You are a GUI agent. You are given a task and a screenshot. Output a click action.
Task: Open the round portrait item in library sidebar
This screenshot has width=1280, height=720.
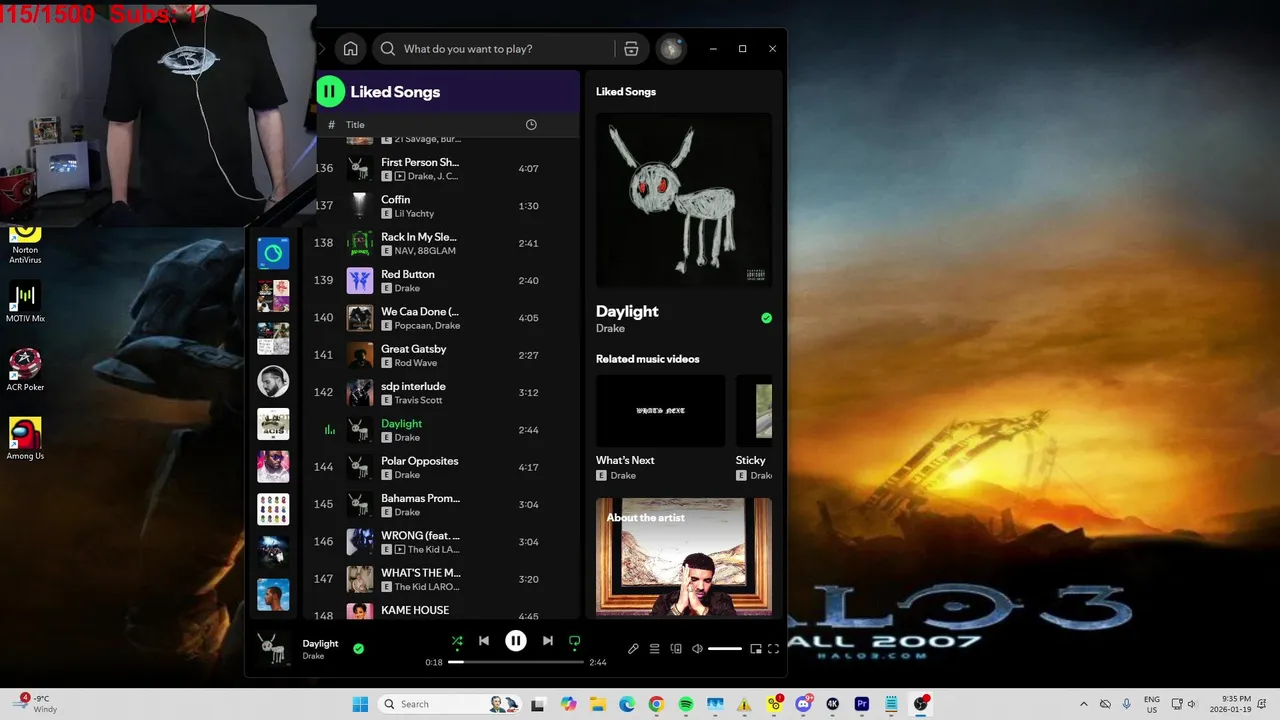[273, 381]
